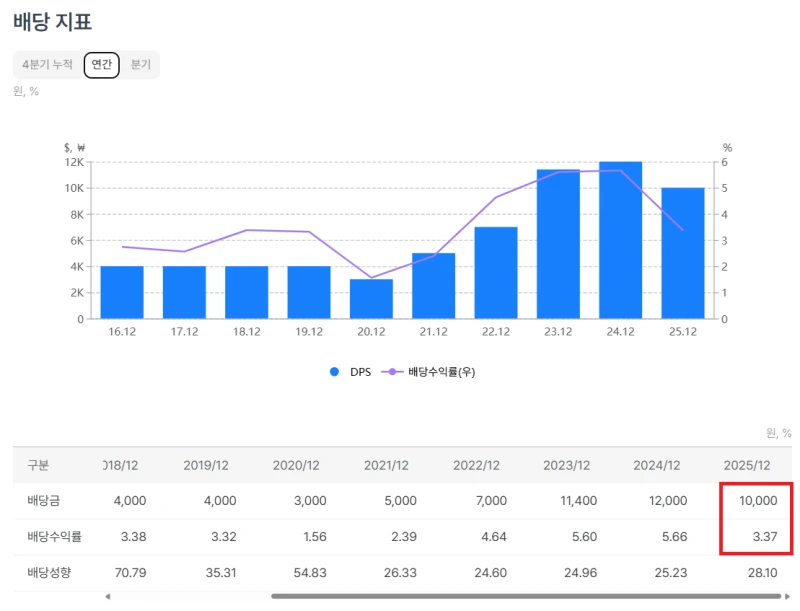The width and height of the screenshot is (800, 611).
Task: Click the 25.23 배당성향 cell
Action: pyautogui.click(x=671, y=573)
